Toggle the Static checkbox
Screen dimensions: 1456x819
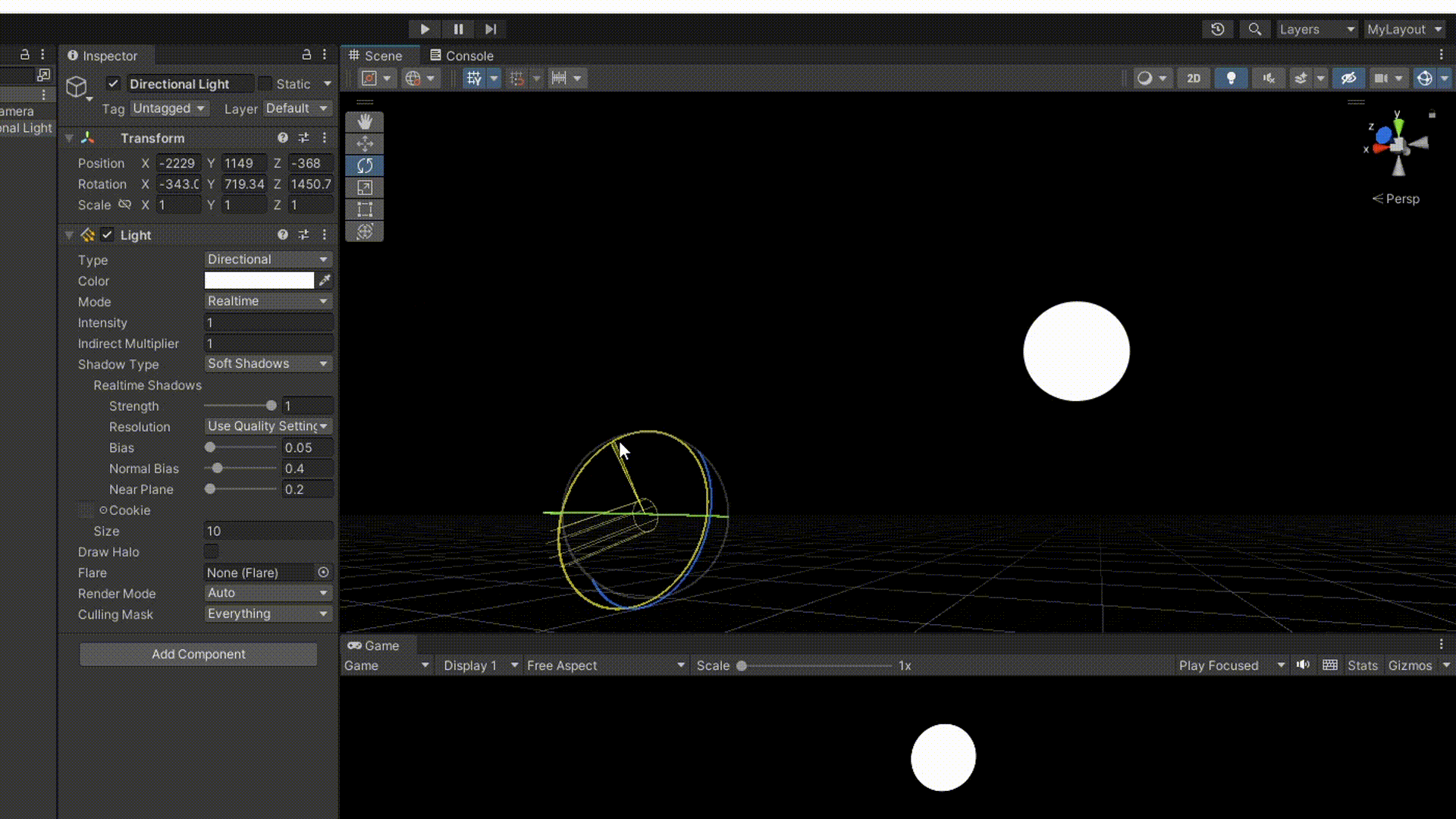click(x=265, y=83)
